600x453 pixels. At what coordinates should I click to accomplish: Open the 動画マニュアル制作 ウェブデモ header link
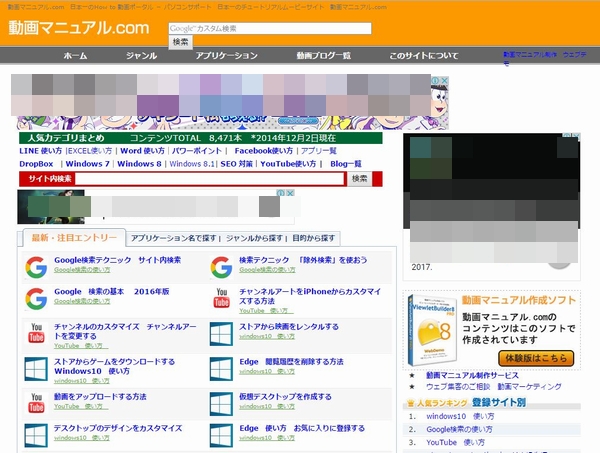tap(545, 58)
